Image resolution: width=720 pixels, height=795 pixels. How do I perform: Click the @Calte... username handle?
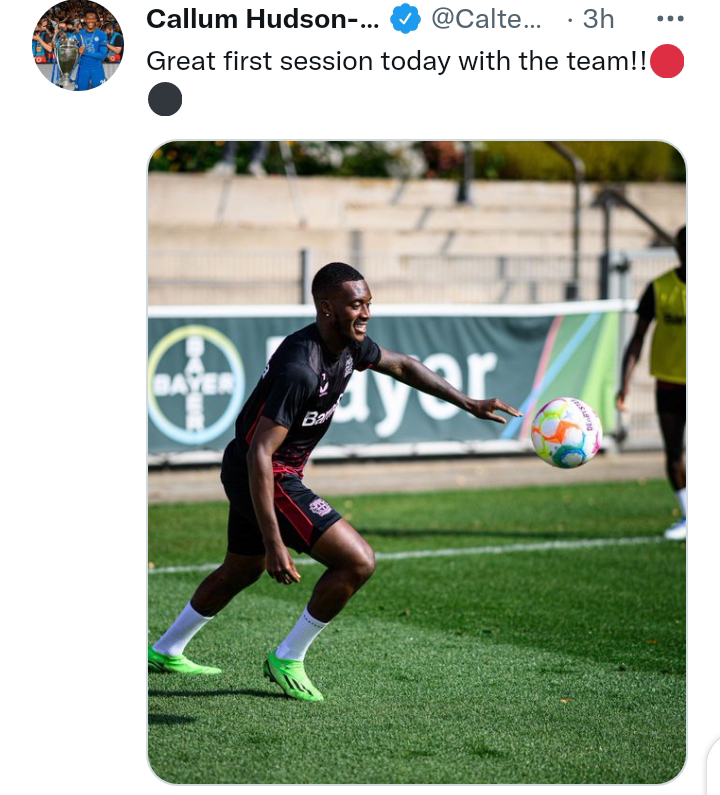(x=486, y=19)
